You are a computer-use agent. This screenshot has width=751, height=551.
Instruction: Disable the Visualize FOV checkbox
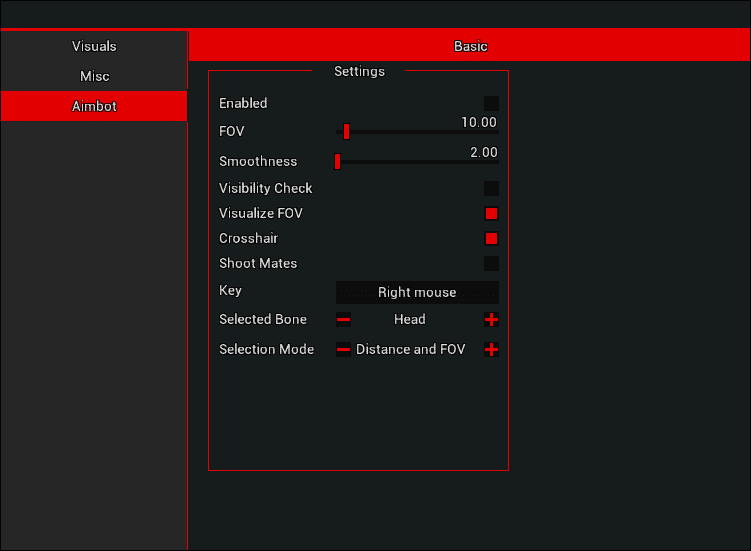pos(491,213)
